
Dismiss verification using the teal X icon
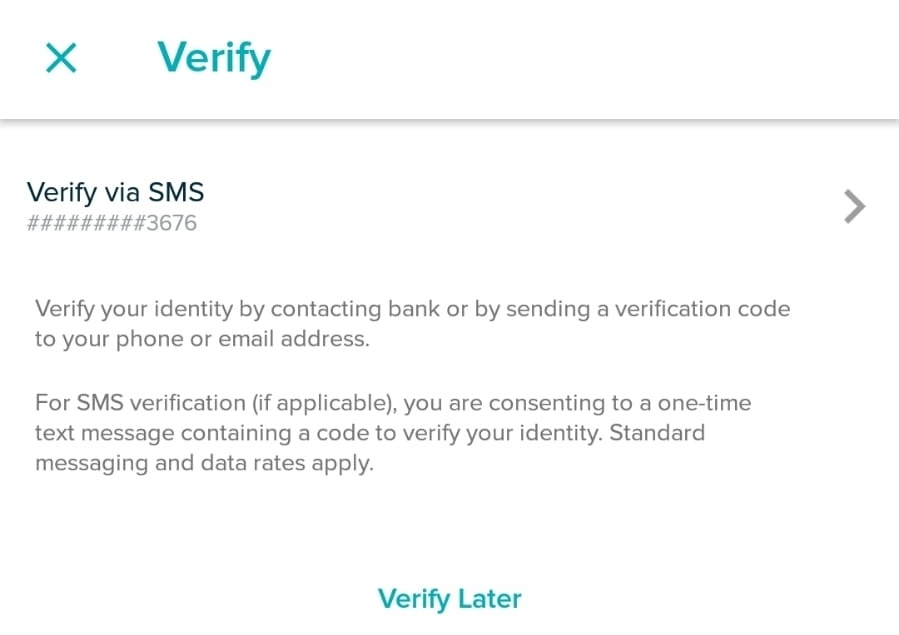coord(61,58)
